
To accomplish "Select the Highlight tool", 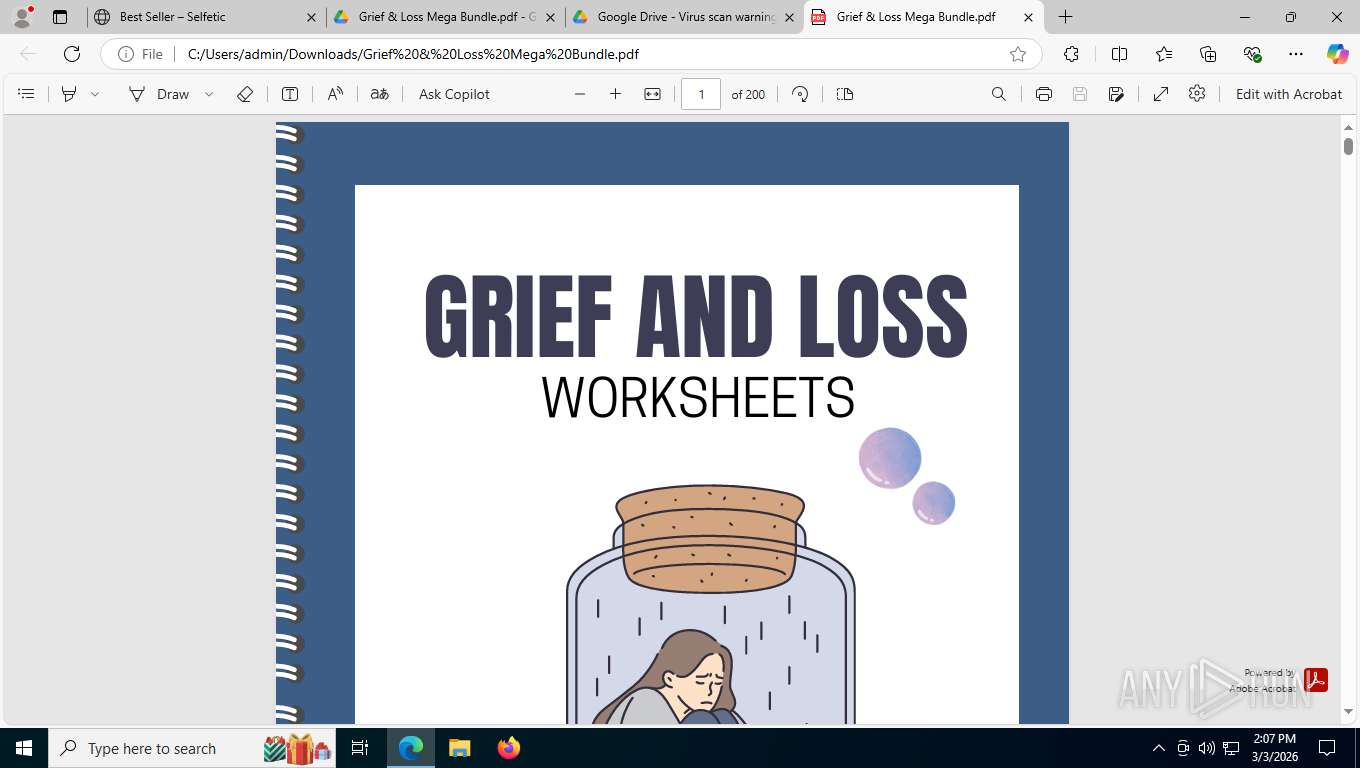I will [x=69, y=94].
